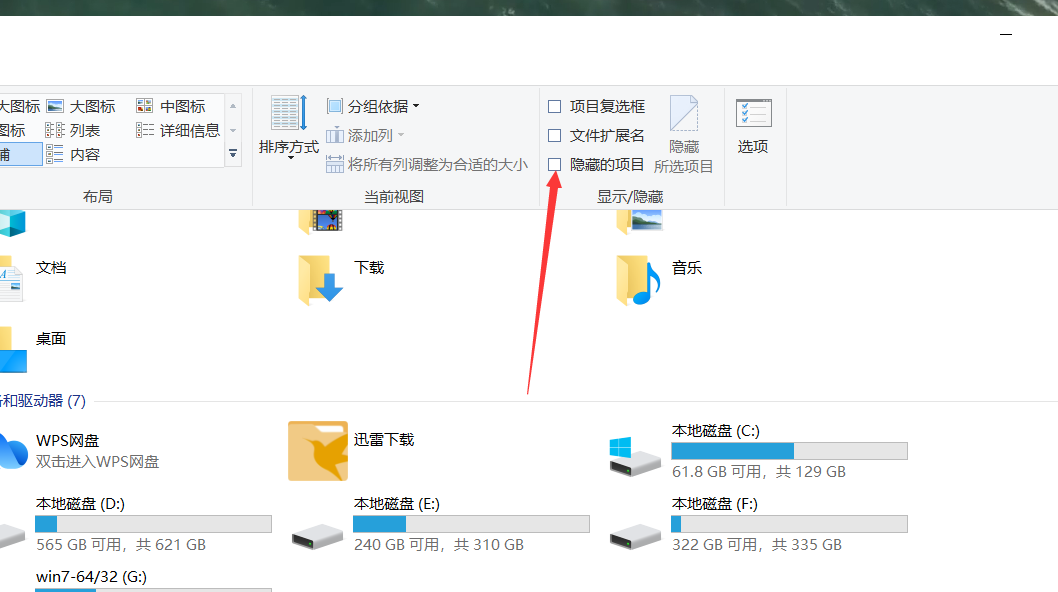Enable 隐藏的项目 (hidden items) checkbox
The height and width of the screenshot is (592, 1058).
(x=555, y=164)
